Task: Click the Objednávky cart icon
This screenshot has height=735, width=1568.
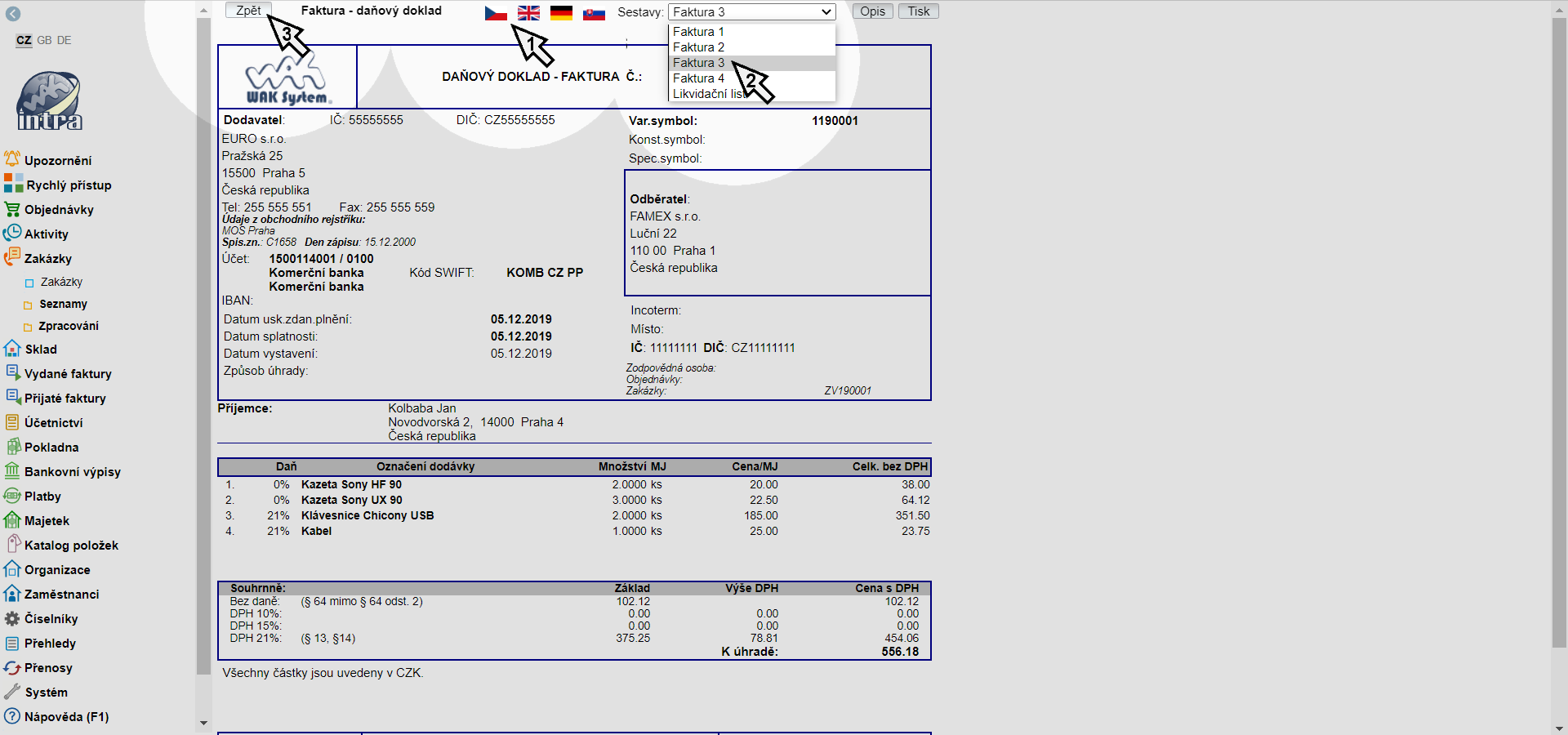Action: click(12, 209)
